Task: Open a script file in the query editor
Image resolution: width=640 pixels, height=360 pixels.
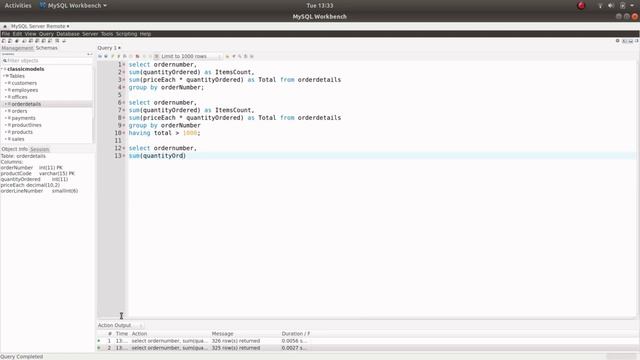Action: [100, 56]
